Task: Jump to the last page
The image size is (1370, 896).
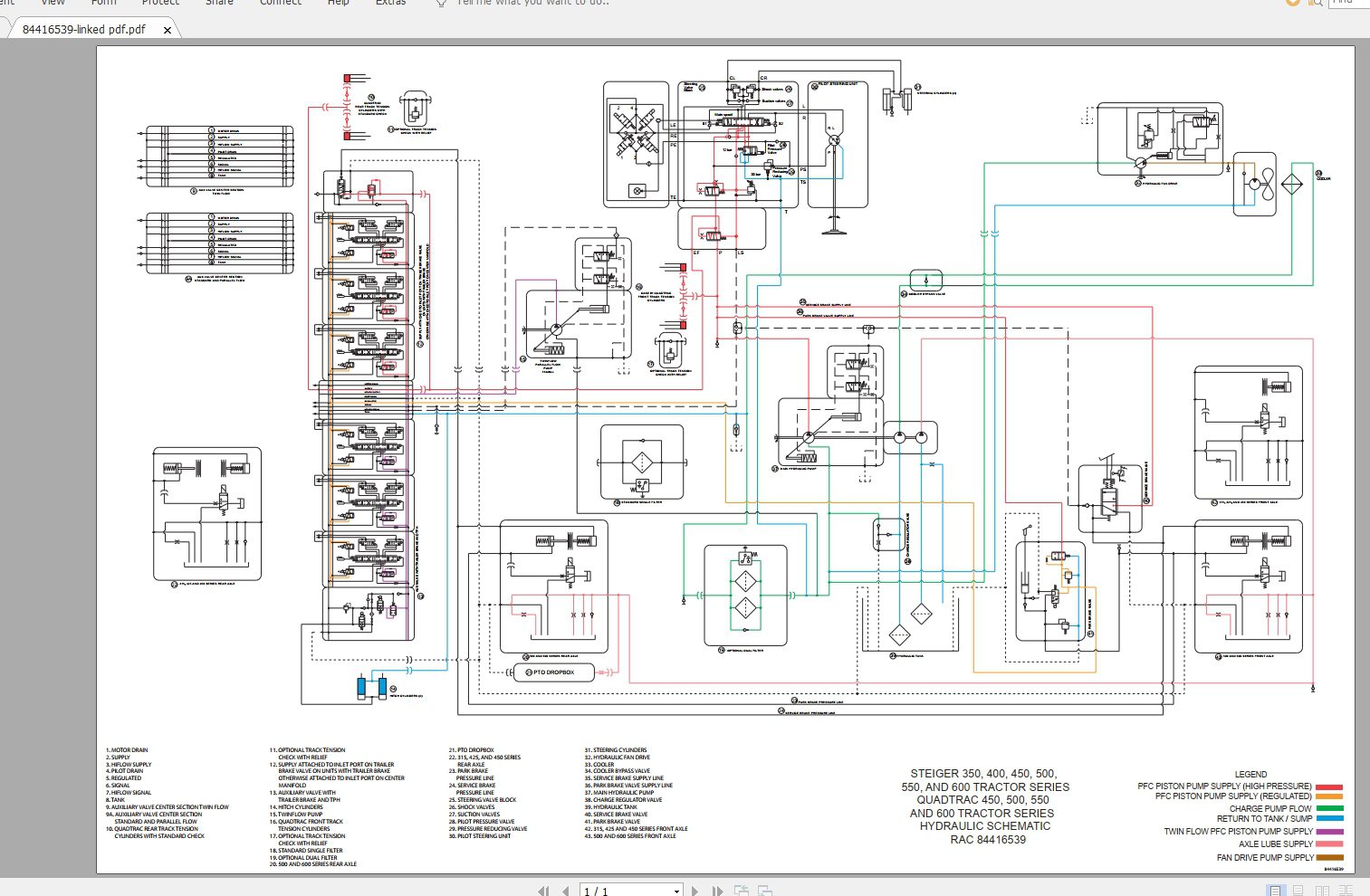Action: (717, 891)
